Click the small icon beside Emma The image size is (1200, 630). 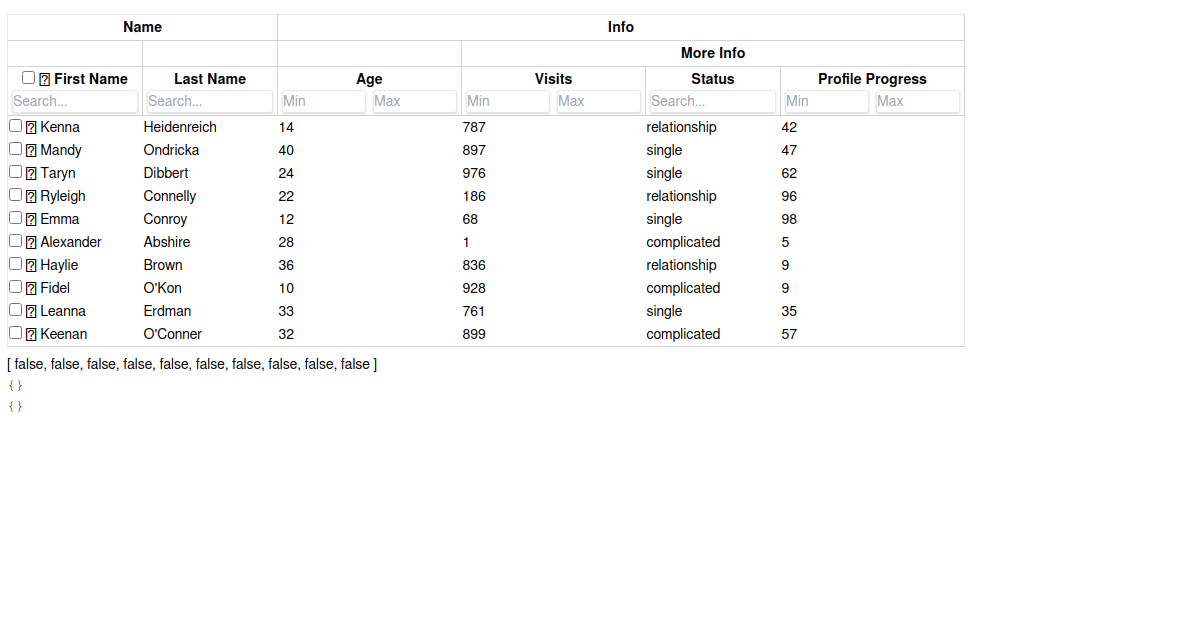click(31, 220)
